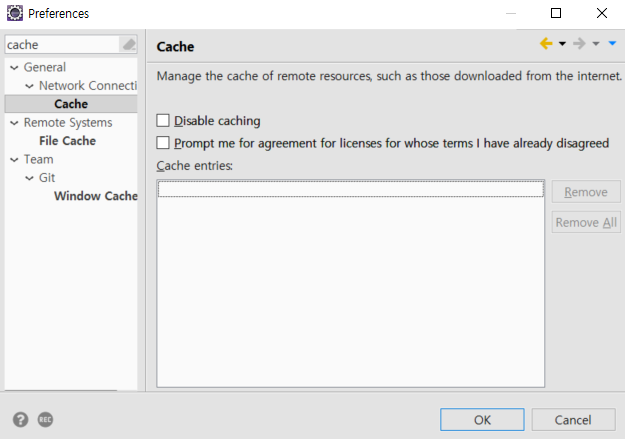This screenshot has height=439, width=625.
Task: Select the Remote Systems tree item
Action: [68, 122]
